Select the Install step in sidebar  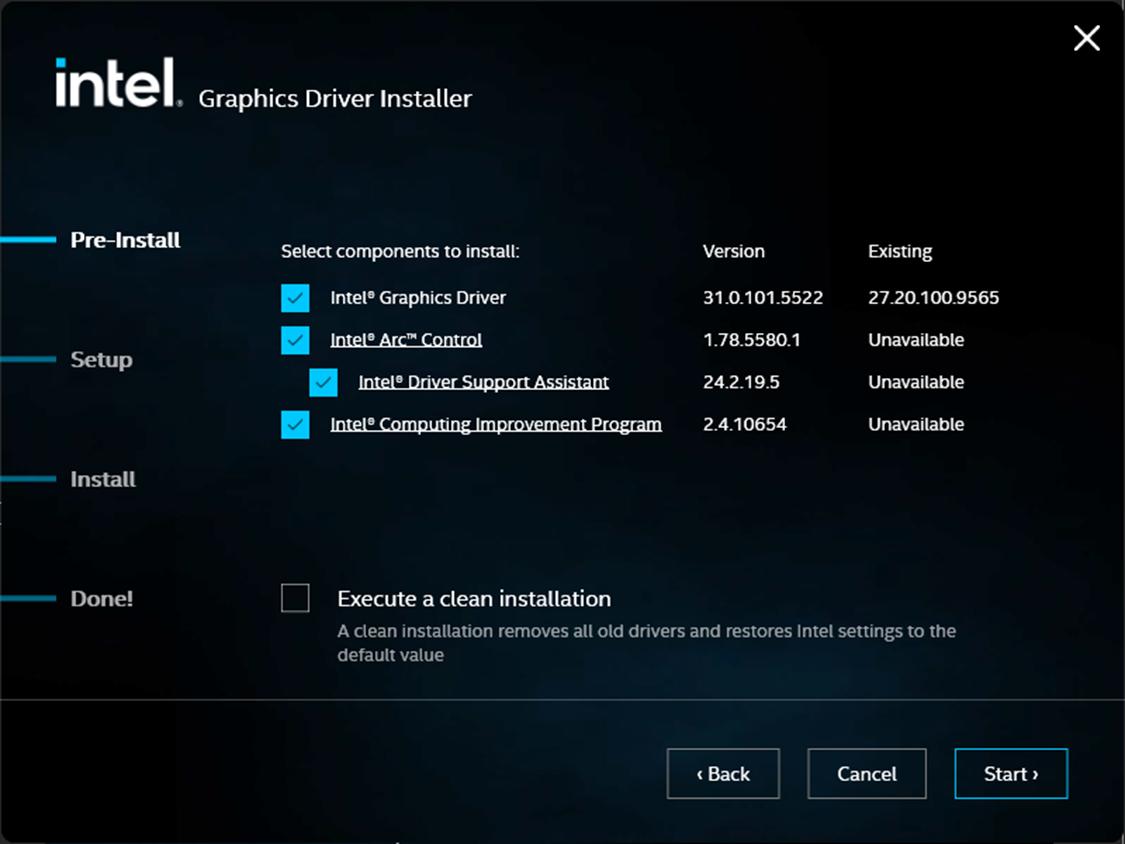[x=103, y=479]
